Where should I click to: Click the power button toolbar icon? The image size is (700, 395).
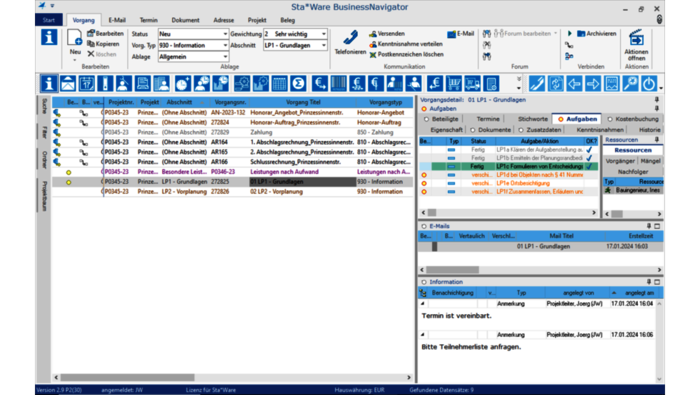649,83
